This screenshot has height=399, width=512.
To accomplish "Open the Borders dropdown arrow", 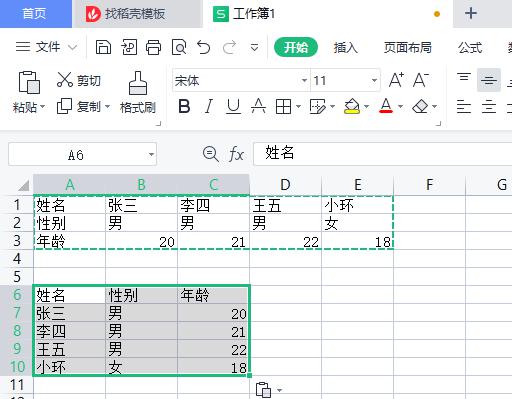I will [x=298, y=107].
